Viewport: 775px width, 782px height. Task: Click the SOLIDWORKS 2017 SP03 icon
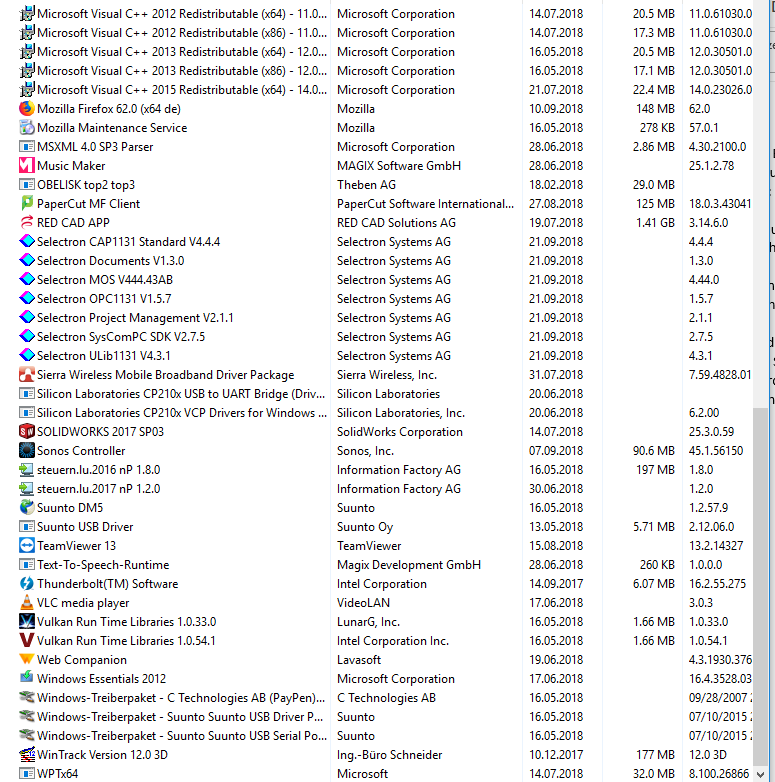(x=26, y=431)
